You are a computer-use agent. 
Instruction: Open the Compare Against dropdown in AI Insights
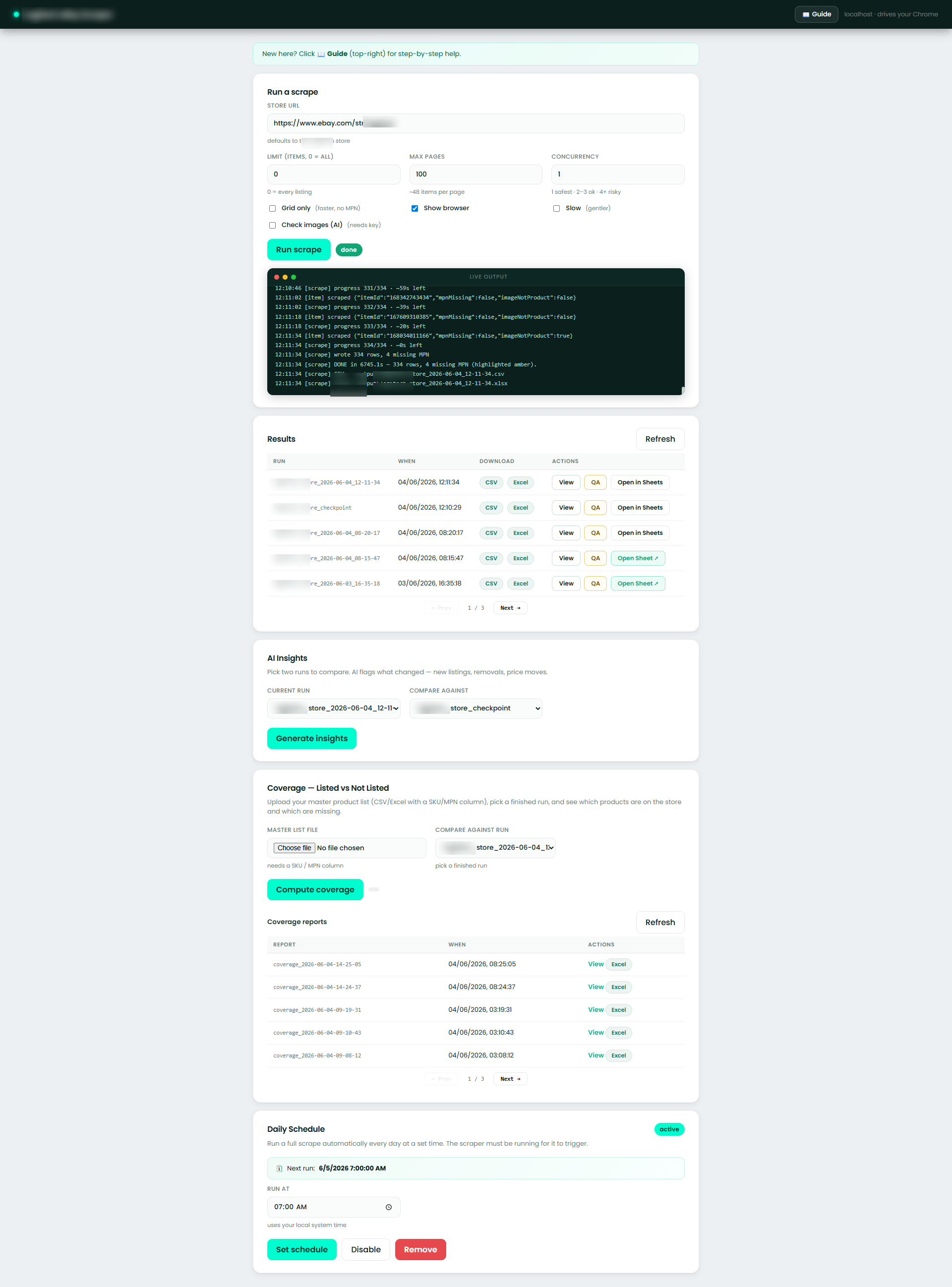(476, 708)
